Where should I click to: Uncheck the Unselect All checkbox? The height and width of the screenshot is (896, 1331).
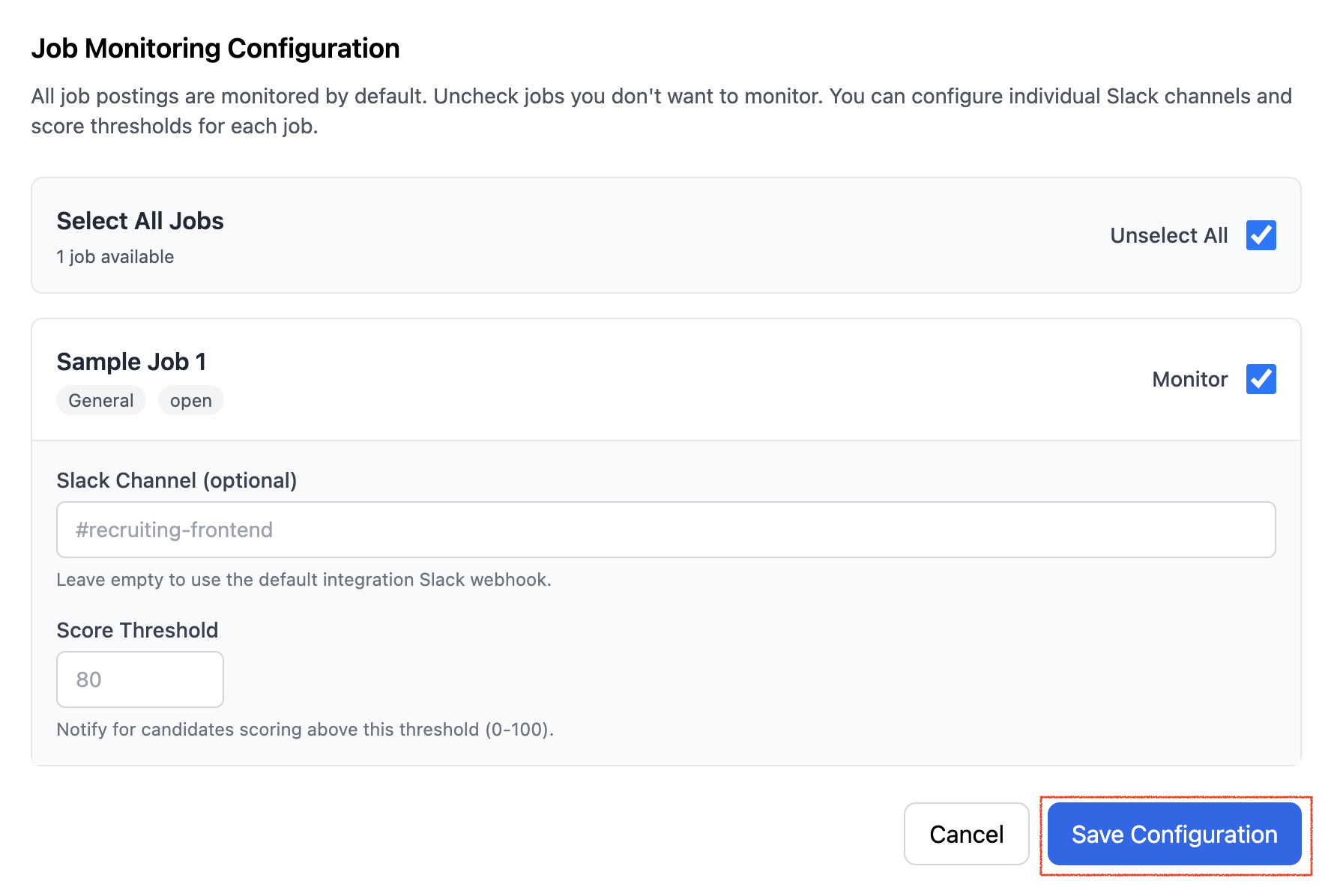(1261, 235)
